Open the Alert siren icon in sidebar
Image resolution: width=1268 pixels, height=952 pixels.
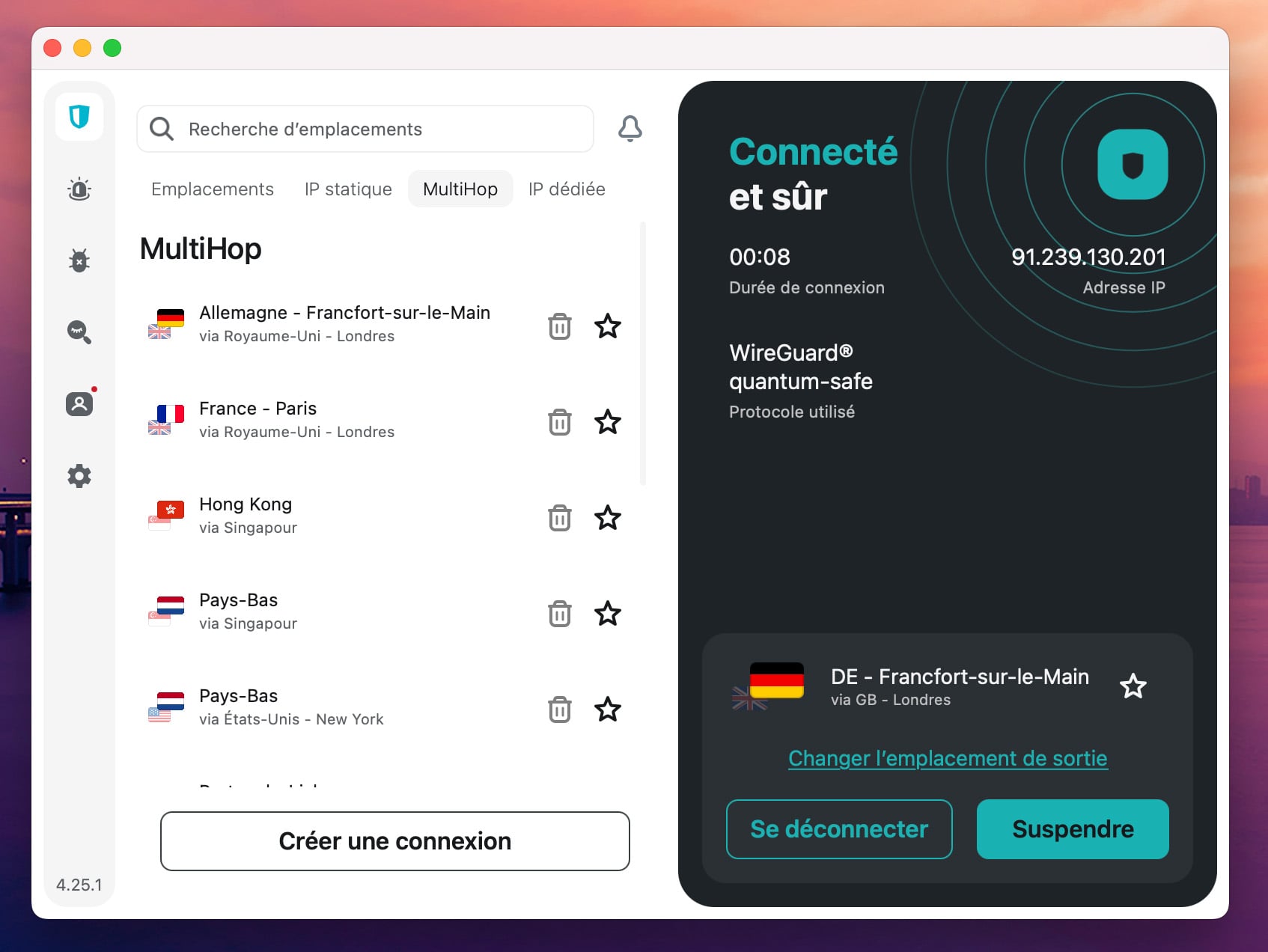[x=79, y=189]
